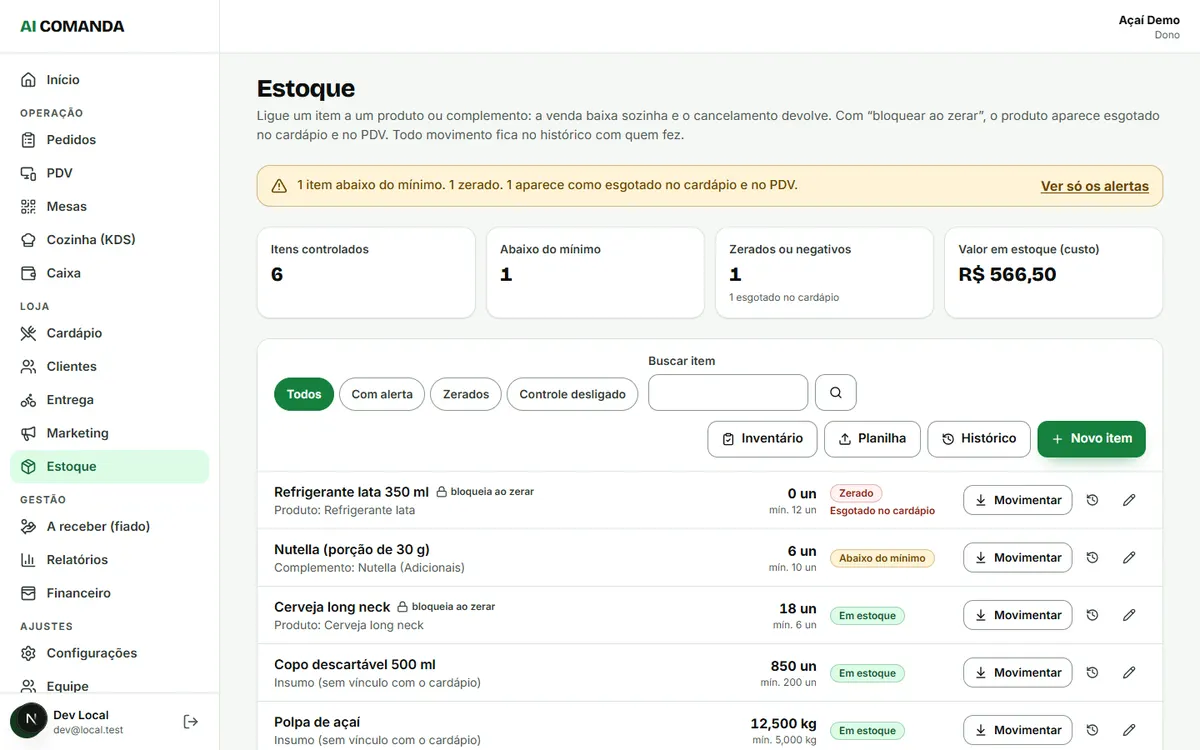The width and height of the screenshot is (1200, 750).
Task: Click the Dev Local avatar
Action: pos(30,720)
